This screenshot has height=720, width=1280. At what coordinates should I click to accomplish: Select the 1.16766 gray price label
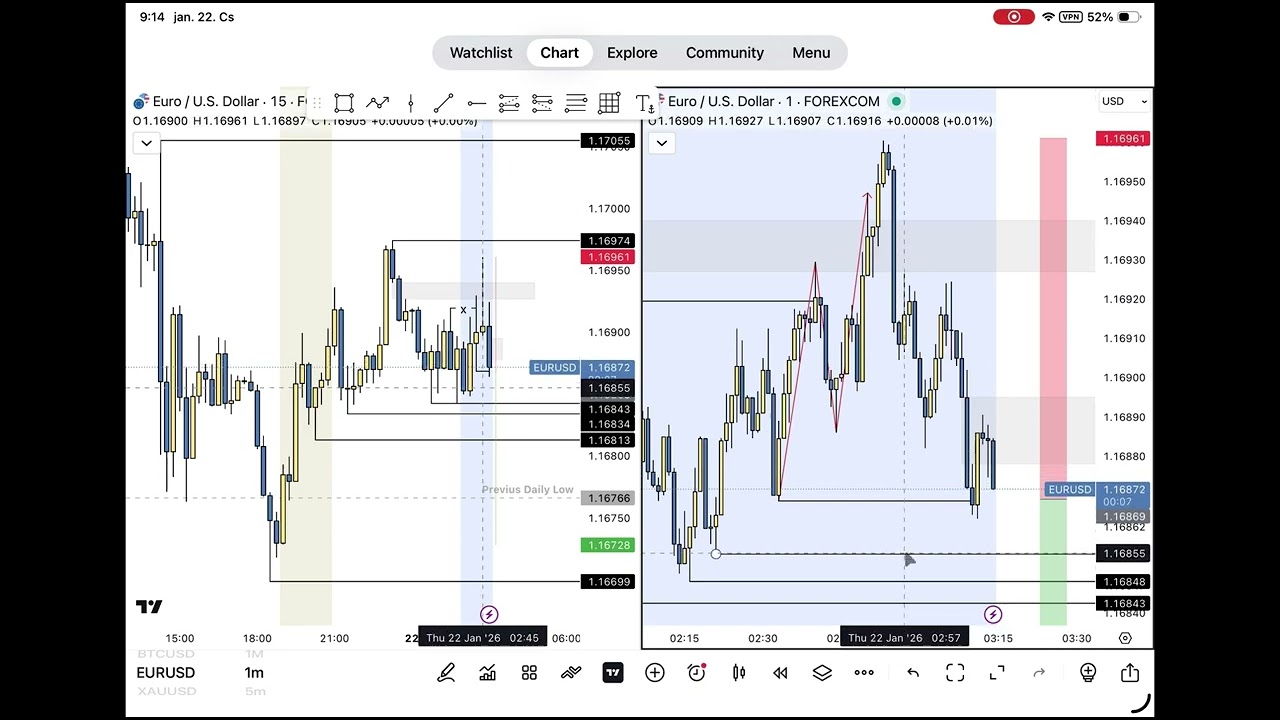click(x=609, y=498)
